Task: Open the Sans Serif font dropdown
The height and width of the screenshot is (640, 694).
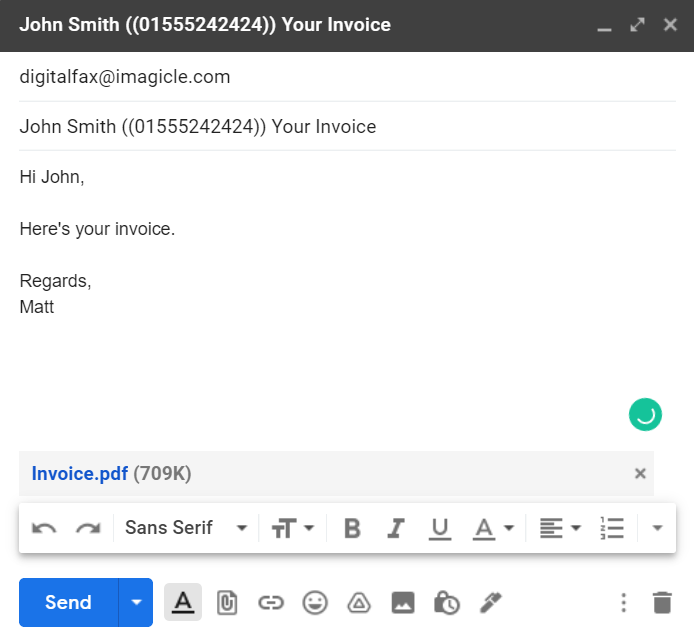Action: pyautogui.click(x=186, y=528)
